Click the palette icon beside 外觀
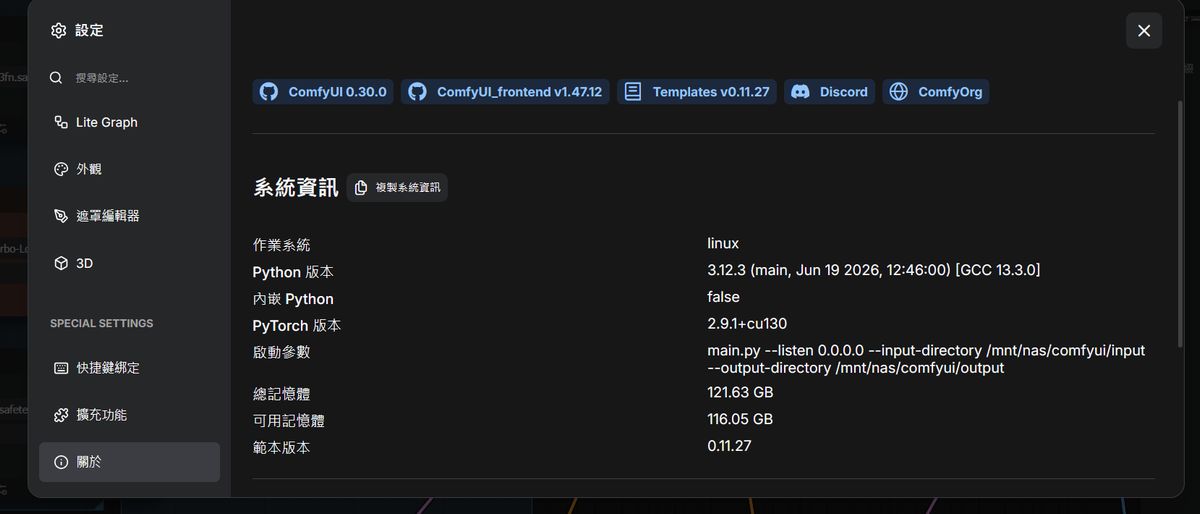The width and height of the screenshot is (1200, 514). click(60, 169)
